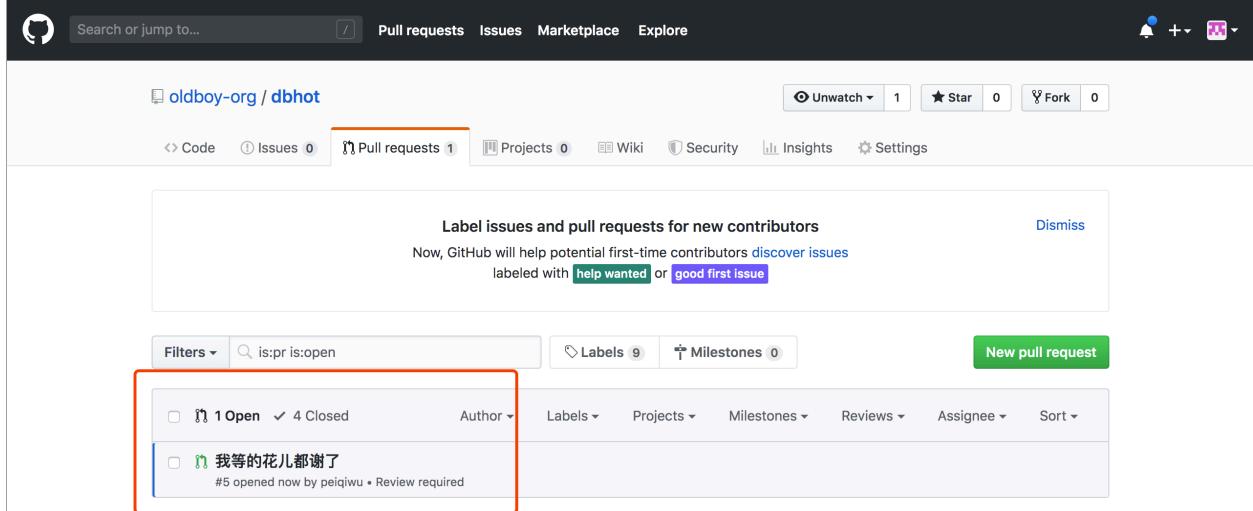Screen dimensions: 1253x511
Task: Tick the checkbox for pull request #5
Action: (174, 463)
